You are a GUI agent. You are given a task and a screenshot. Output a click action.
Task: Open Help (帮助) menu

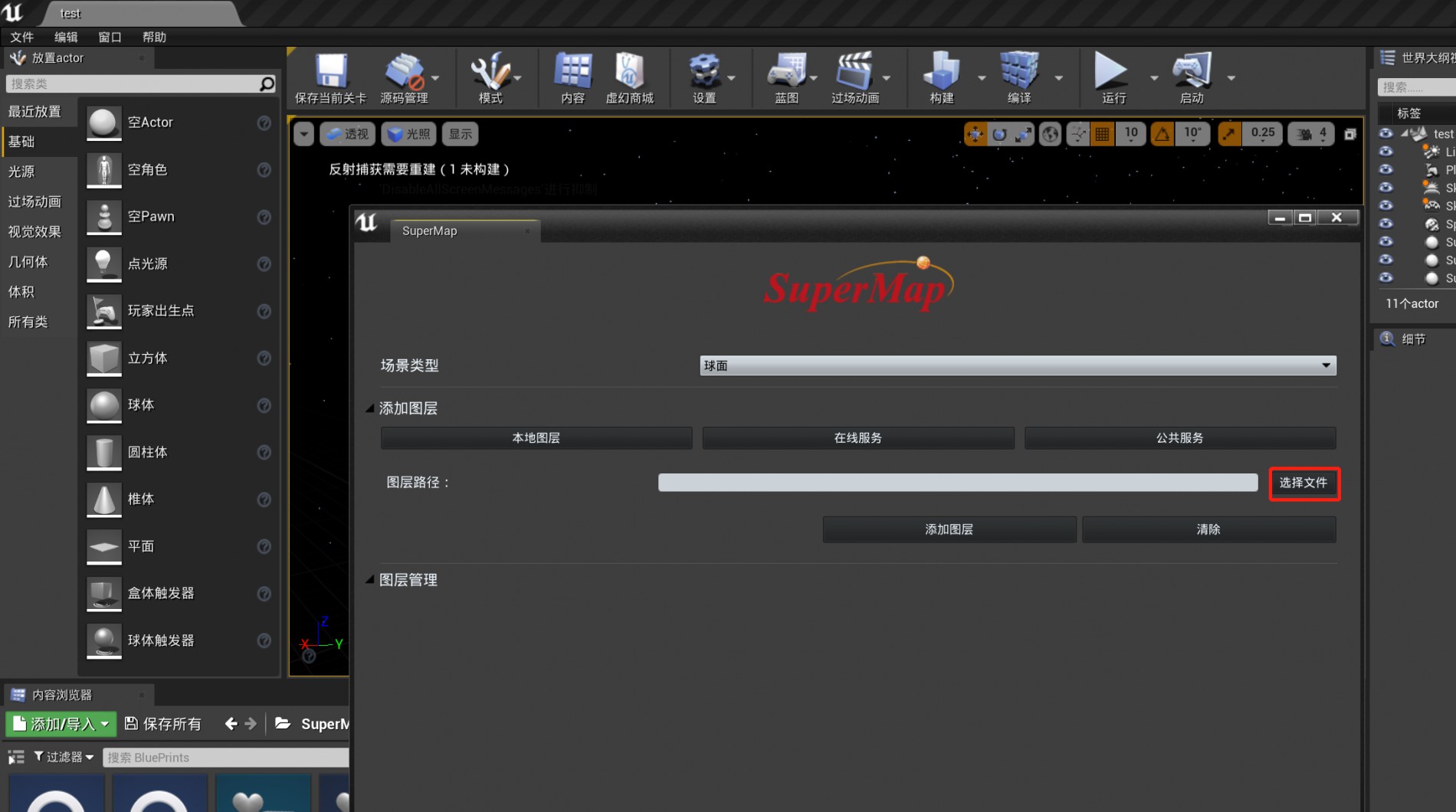click(154, 37)
